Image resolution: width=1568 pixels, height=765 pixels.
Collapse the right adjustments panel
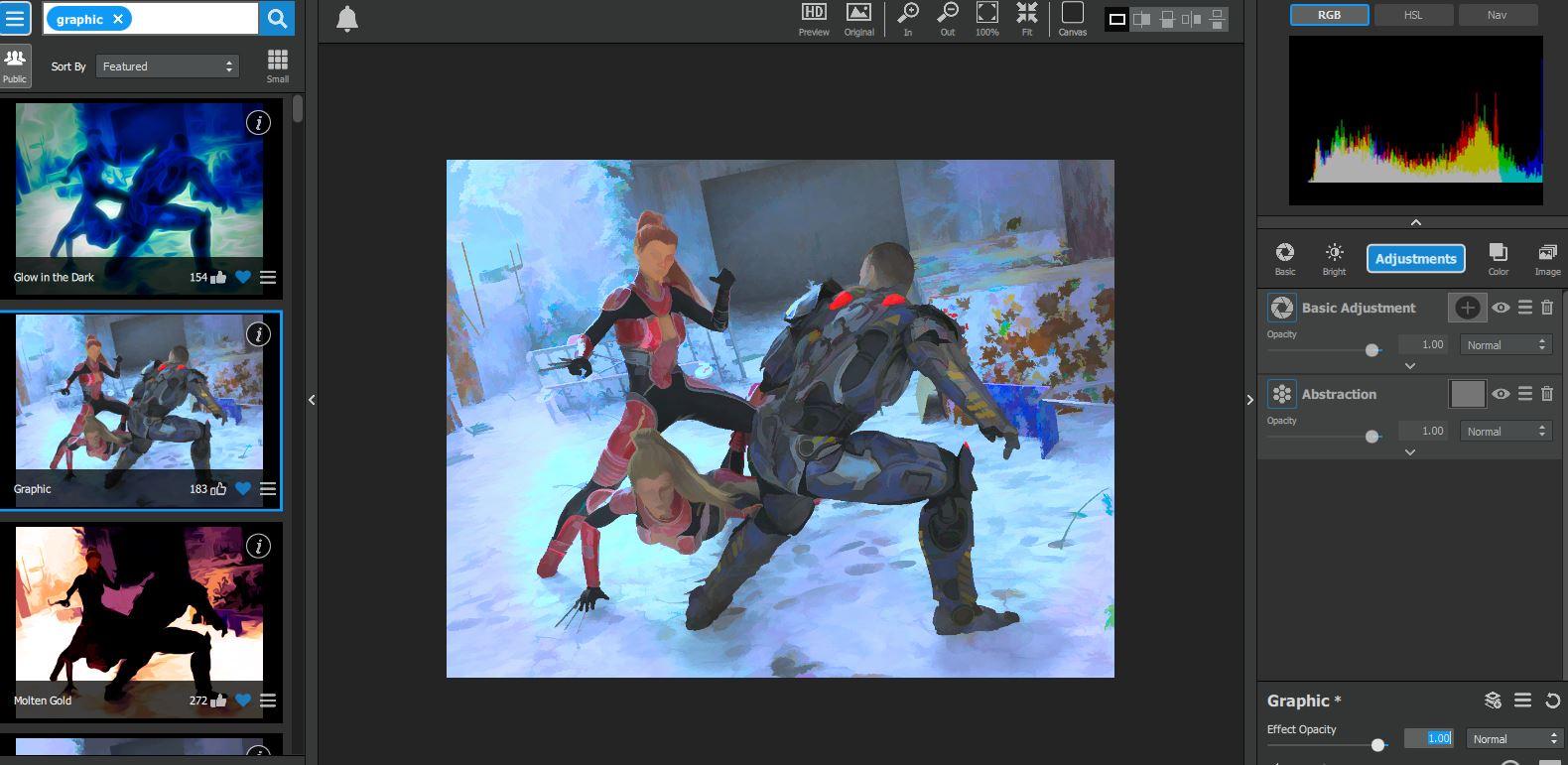(x=1249, y=400)
